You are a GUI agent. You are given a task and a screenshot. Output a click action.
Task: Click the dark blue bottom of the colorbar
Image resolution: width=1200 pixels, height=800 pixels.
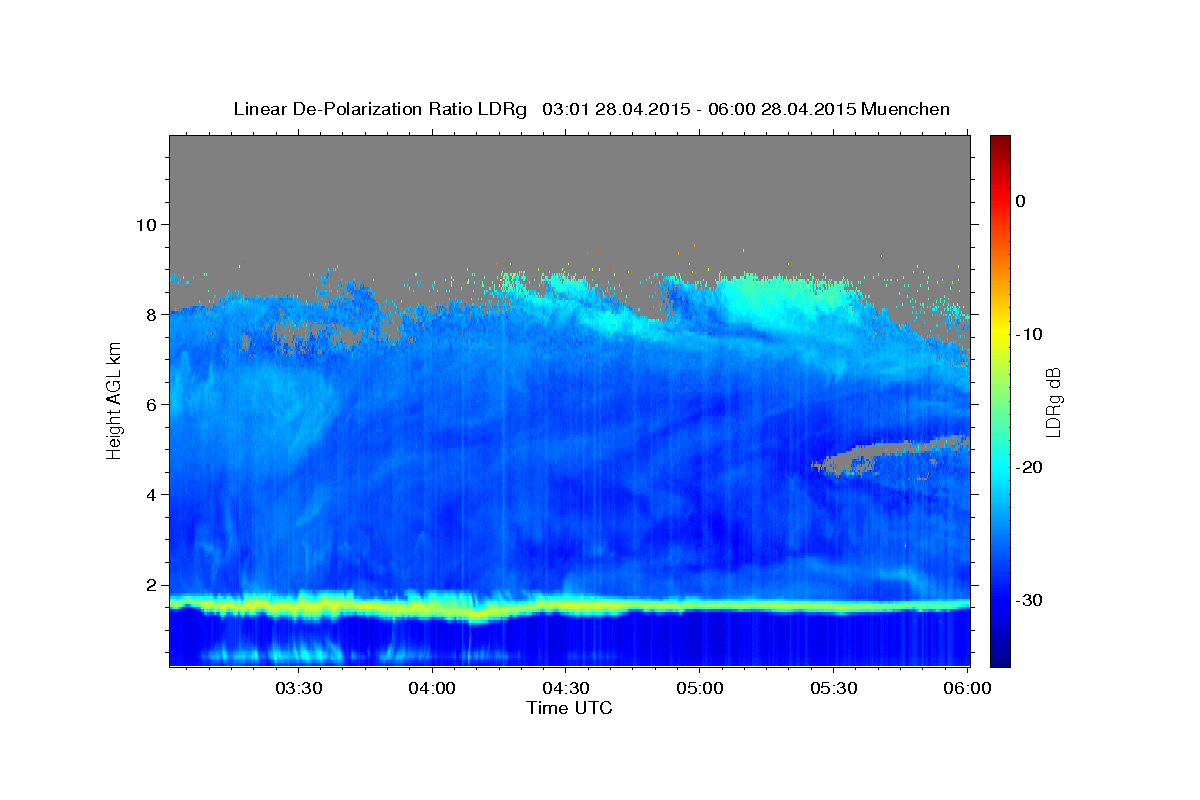[1000, 655]
